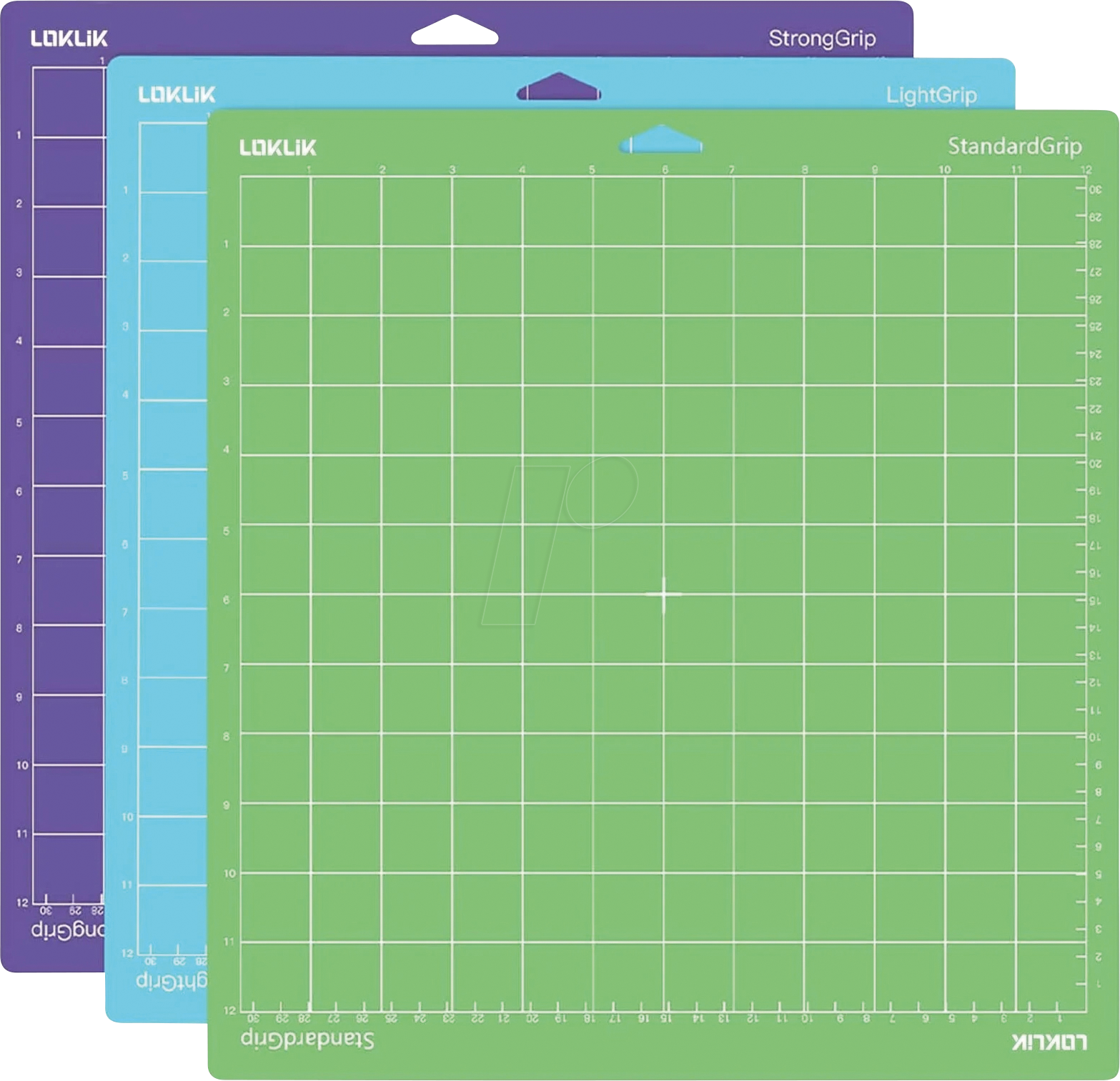Select the upright StandardGrip label on green mat
The height and width of the screenshot is (1081, 1120).
click(x=1015, y=146)
